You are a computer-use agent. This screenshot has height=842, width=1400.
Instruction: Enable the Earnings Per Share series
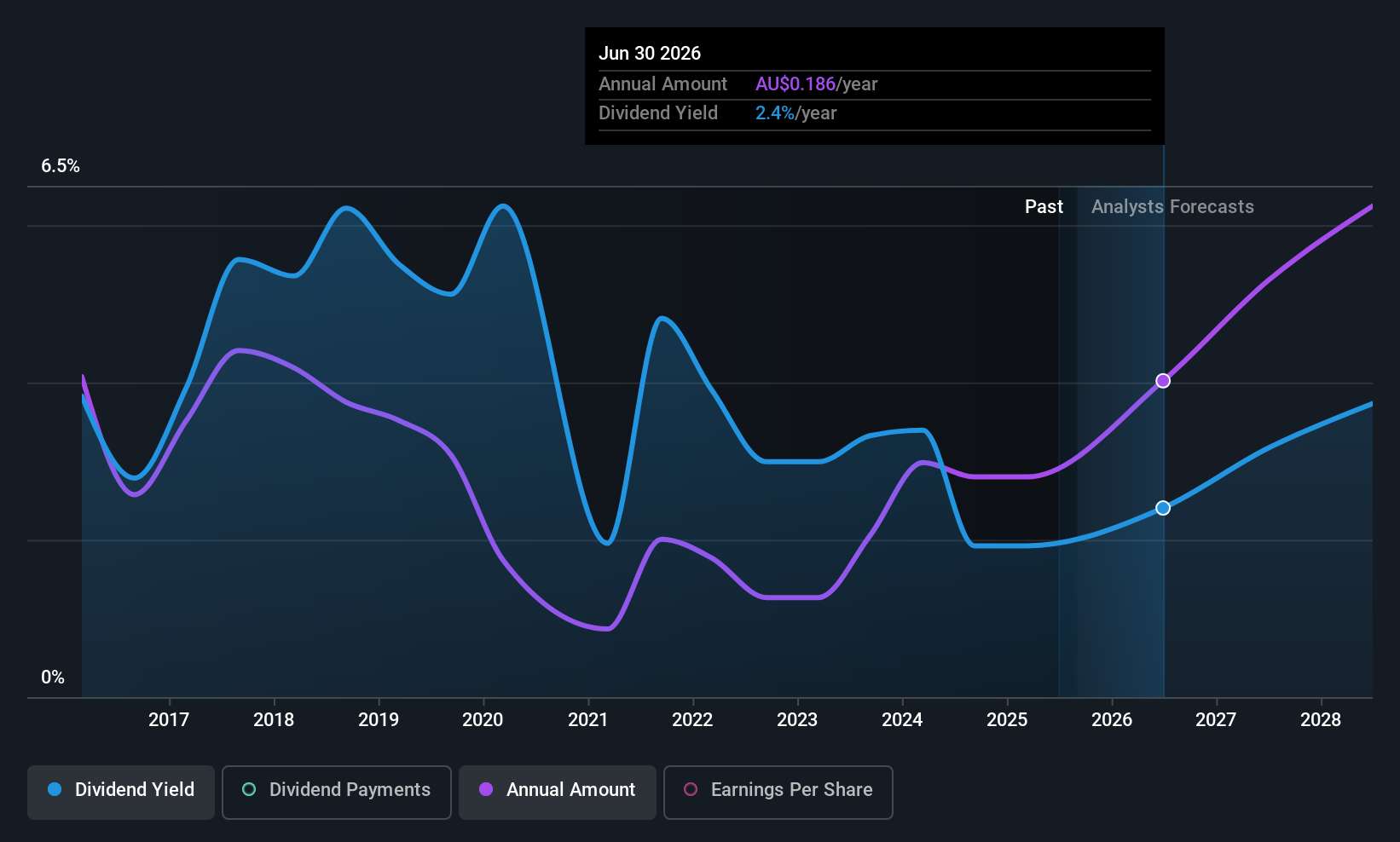[x=778, y=793]
